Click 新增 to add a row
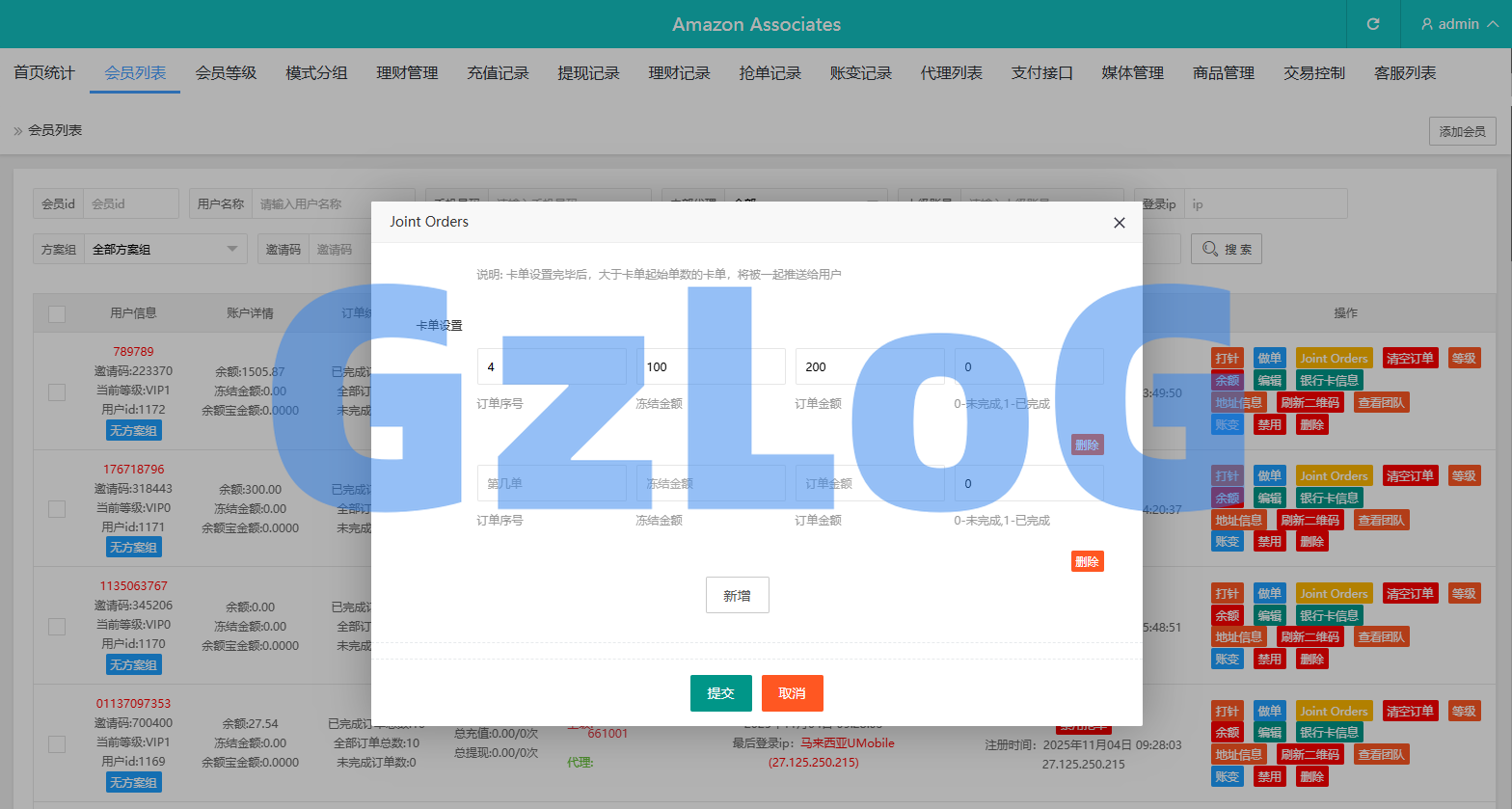This screenshot has width=1512, height=809. [x=737, y=596]
